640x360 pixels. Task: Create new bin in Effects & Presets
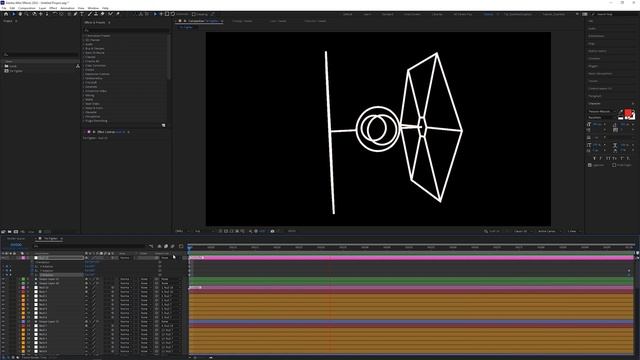coord(164,125)
